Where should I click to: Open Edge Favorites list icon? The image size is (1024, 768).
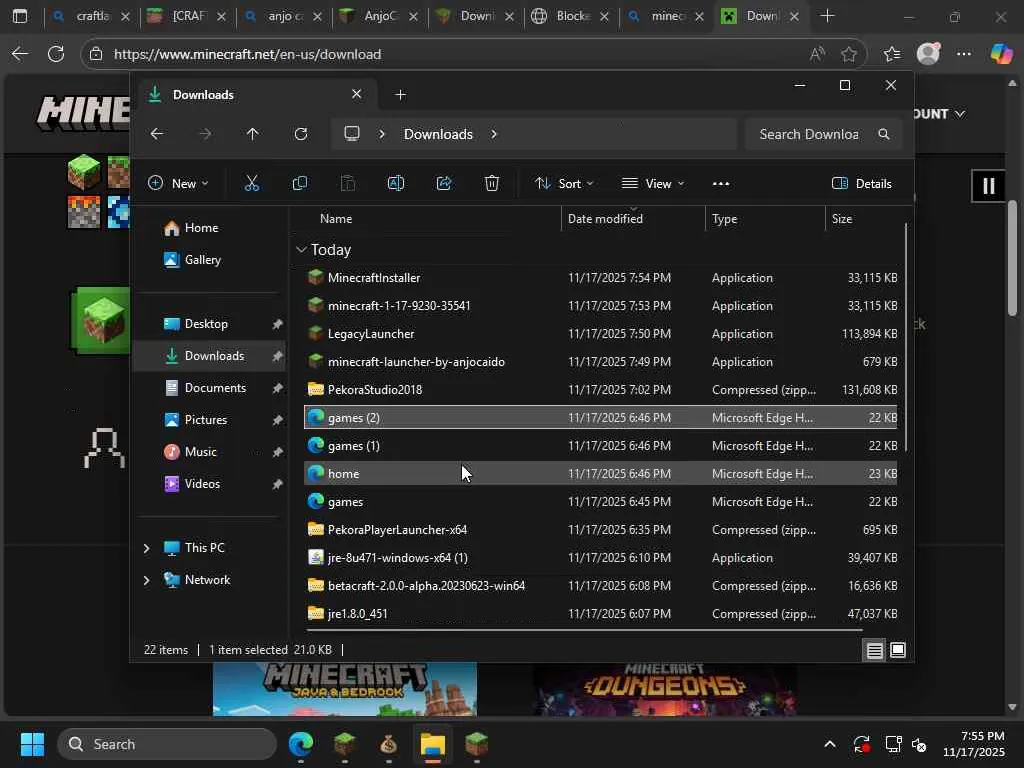click(x=891, y=54)
